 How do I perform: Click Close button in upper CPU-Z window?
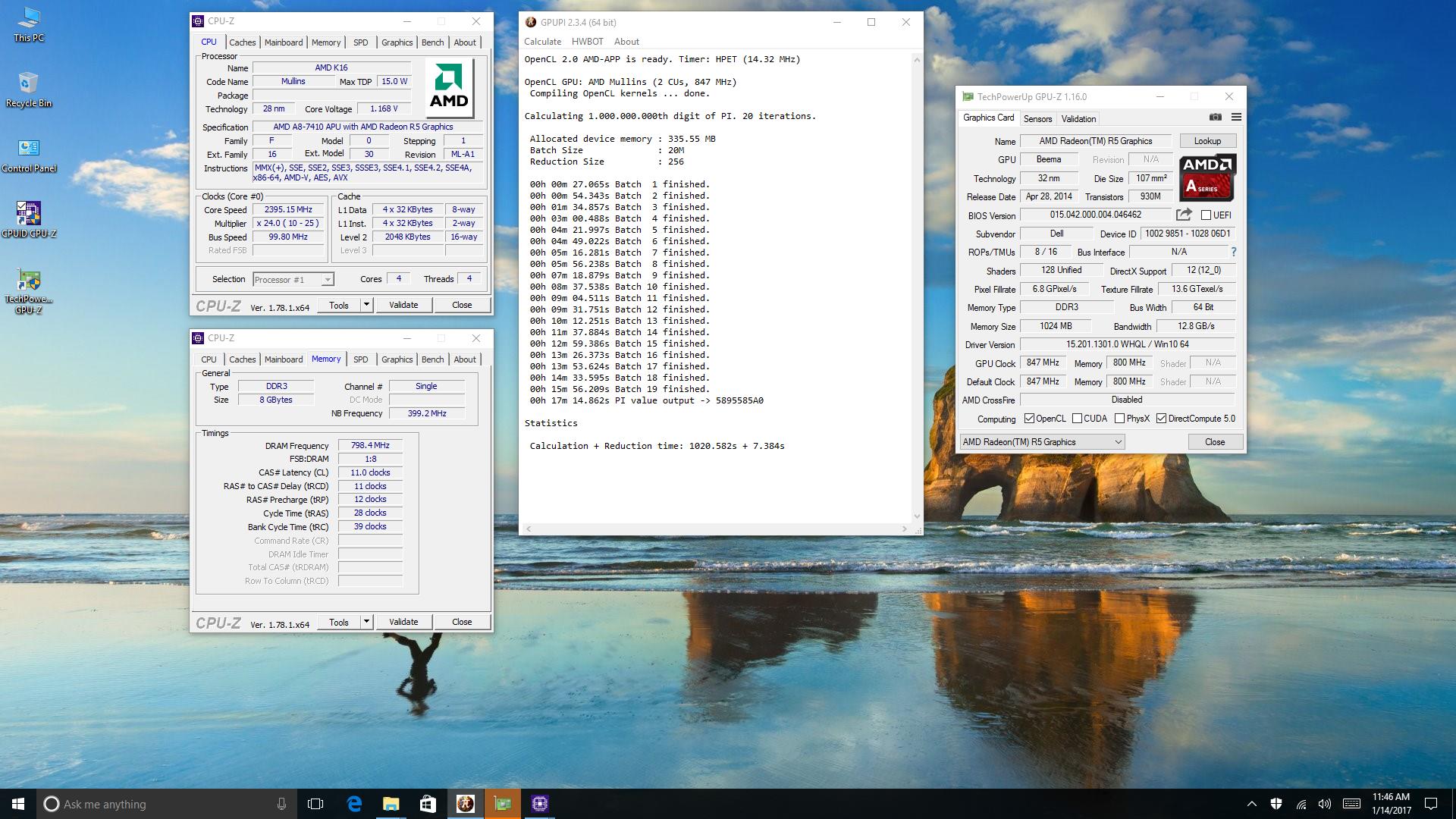pyautogui.click(x=462, y=305)
